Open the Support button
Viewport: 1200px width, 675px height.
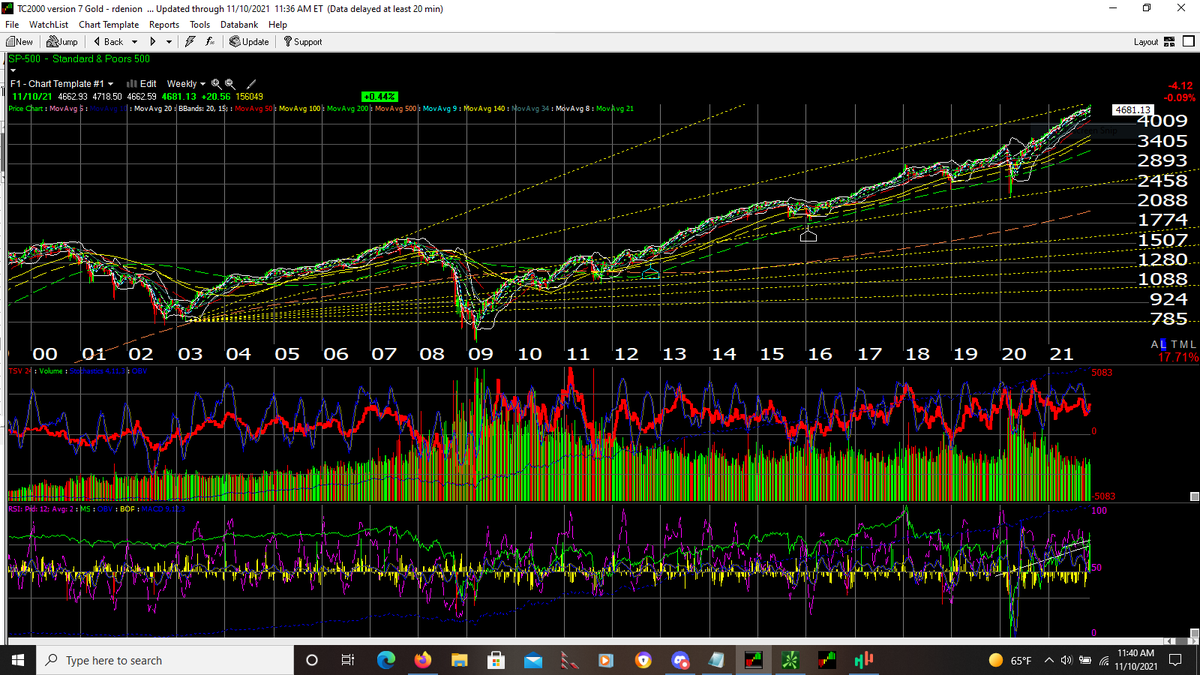[x=303, y=42]
